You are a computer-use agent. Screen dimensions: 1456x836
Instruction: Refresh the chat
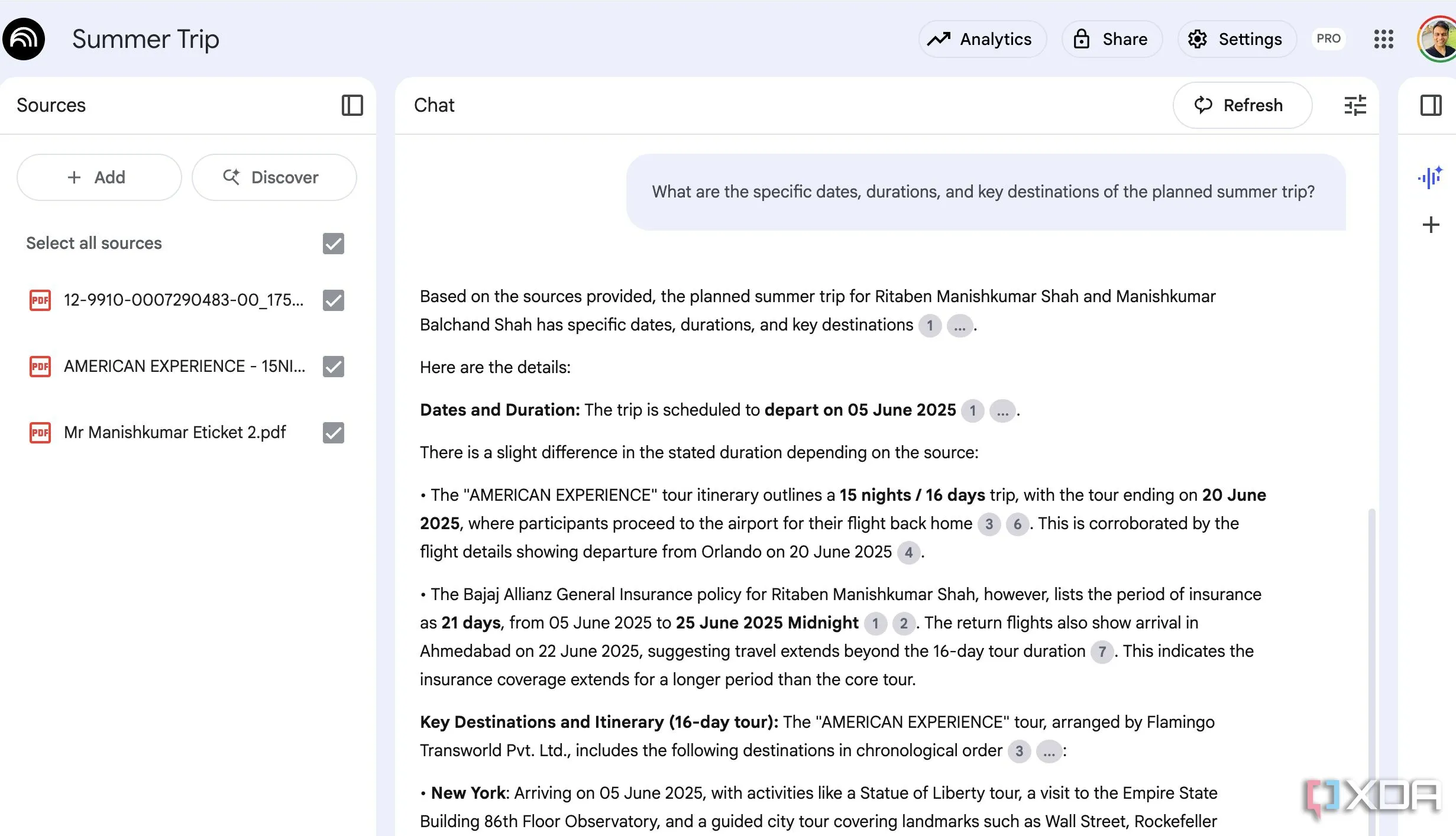click(1242, 105)
